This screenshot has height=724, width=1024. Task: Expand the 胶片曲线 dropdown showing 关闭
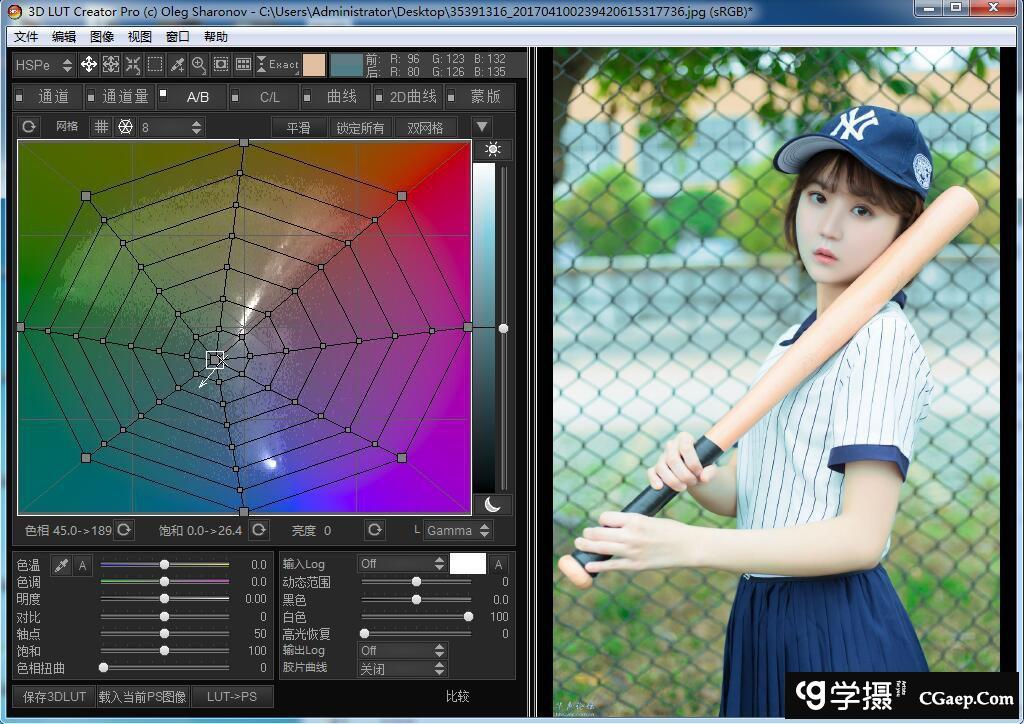point(403,668)
